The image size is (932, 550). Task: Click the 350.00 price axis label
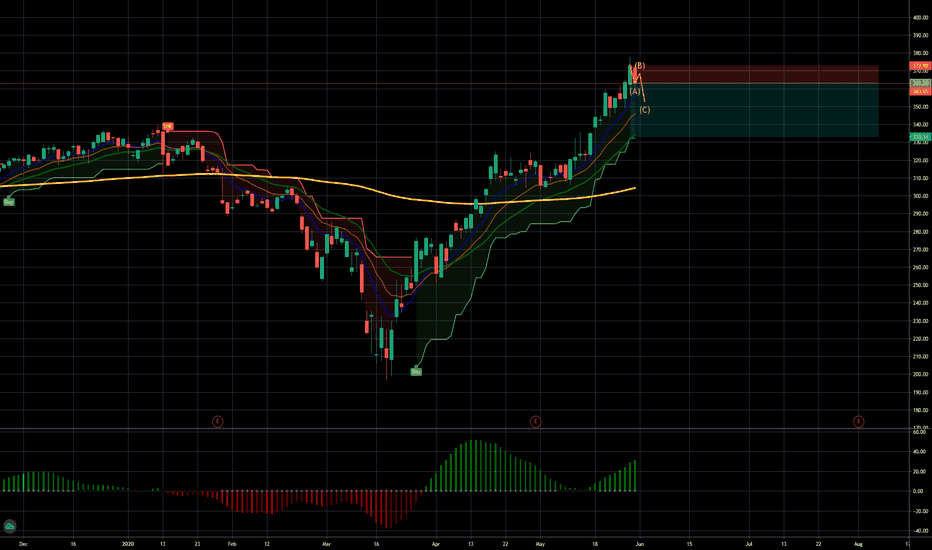click(920, 107)
